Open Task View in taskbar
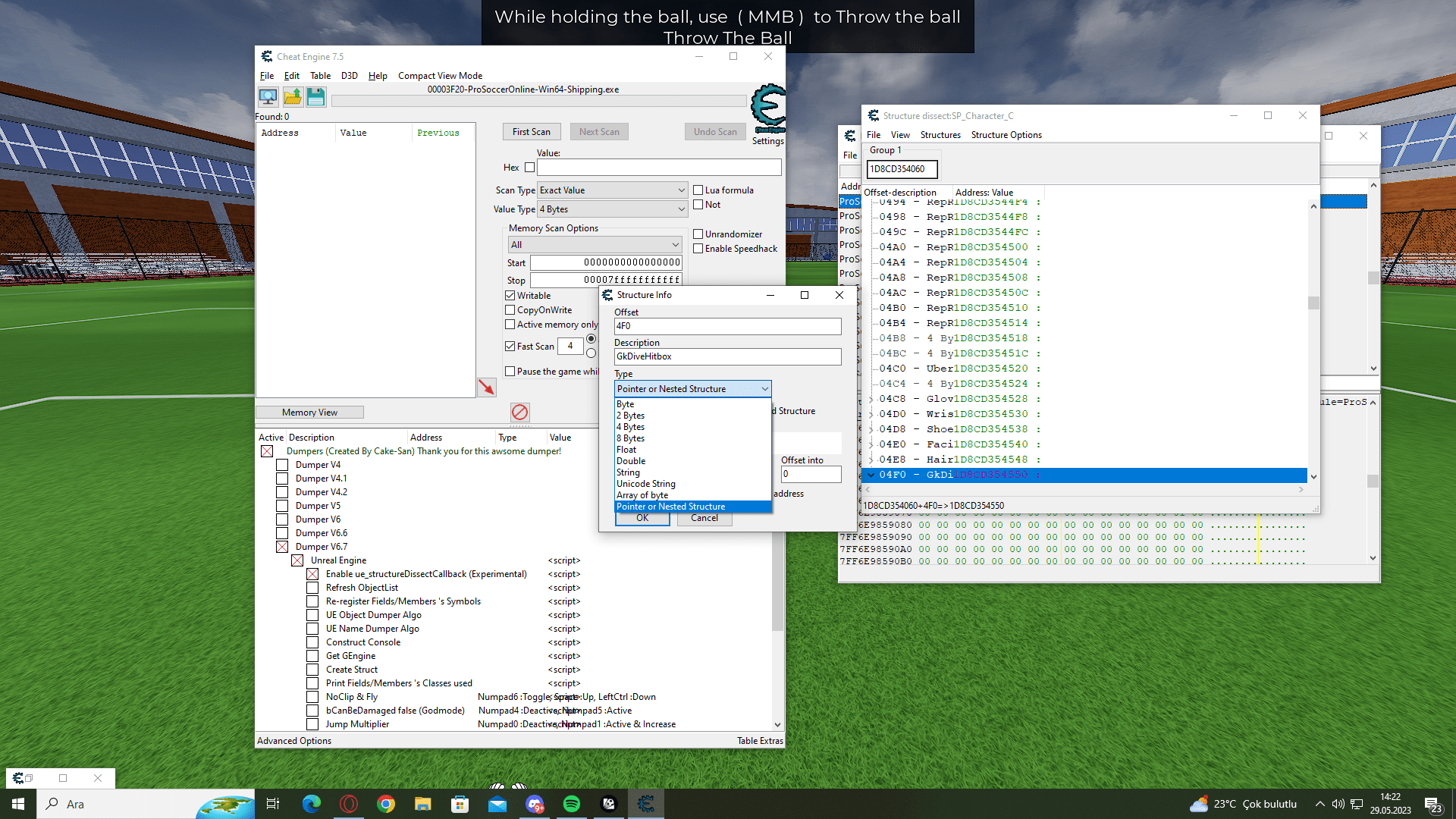 [x=273, y=804]
